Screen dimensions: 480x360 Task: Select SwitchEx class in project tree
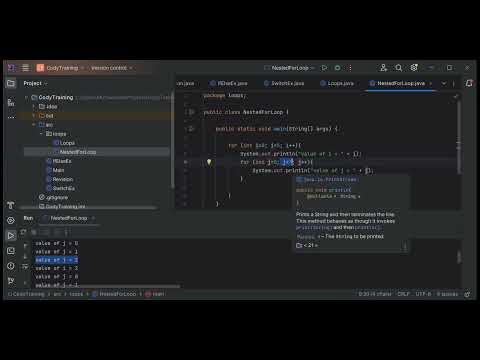60,188
